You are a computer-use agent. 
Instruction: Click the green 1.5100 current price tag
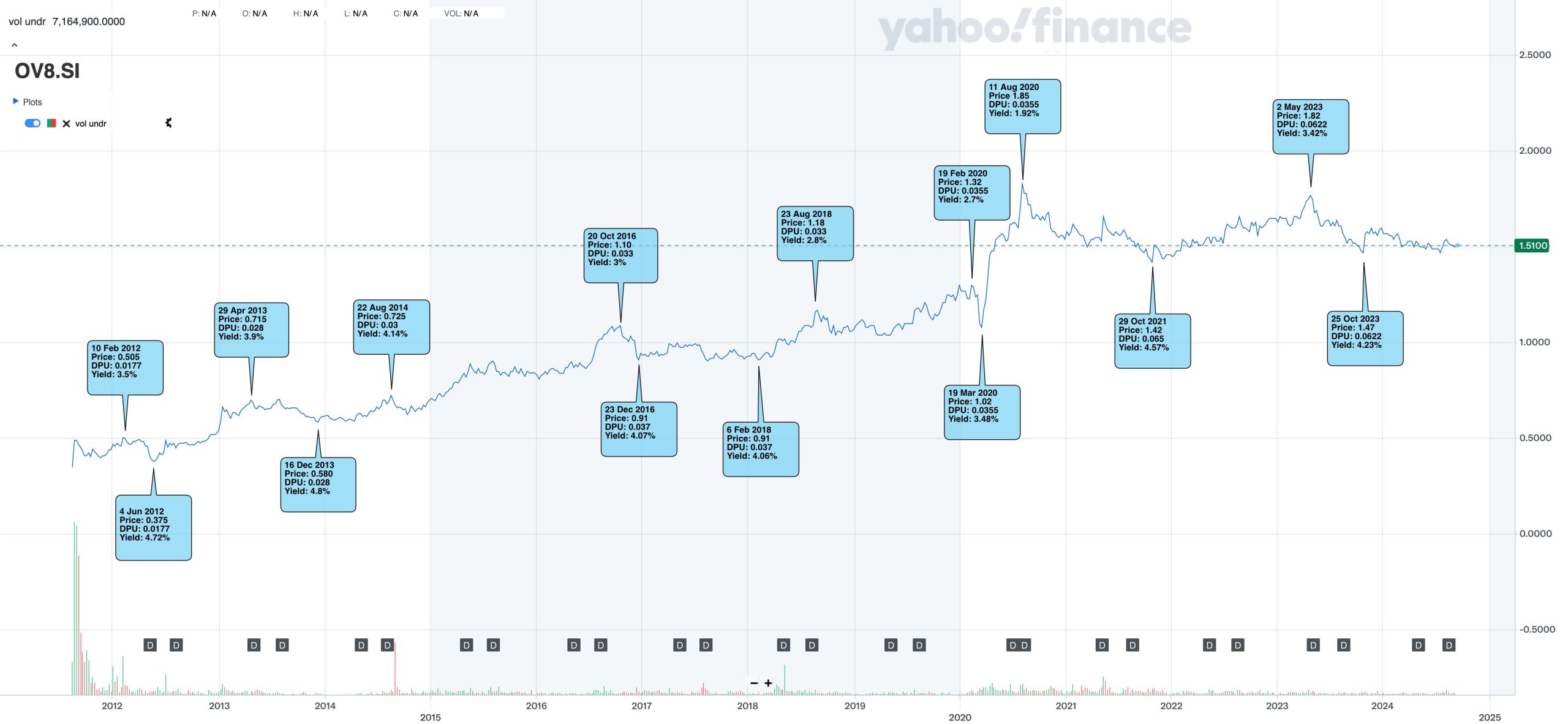click(1532, 246)
